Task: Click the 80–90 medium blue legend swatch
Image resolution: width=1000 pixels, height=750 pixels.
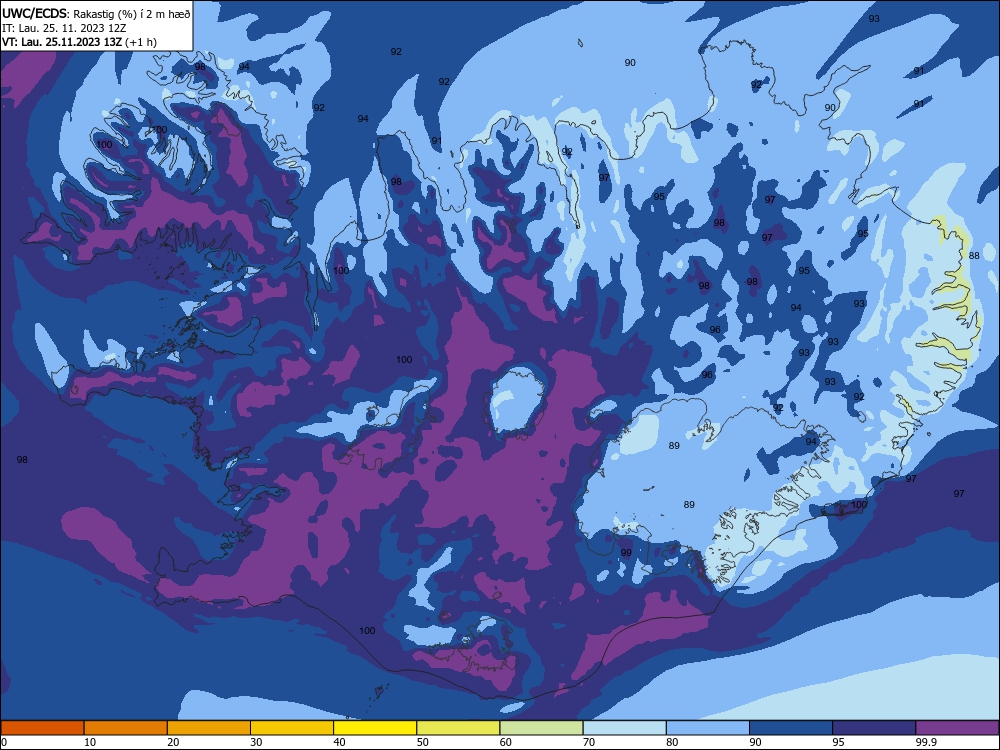Action: pos(708,727)
